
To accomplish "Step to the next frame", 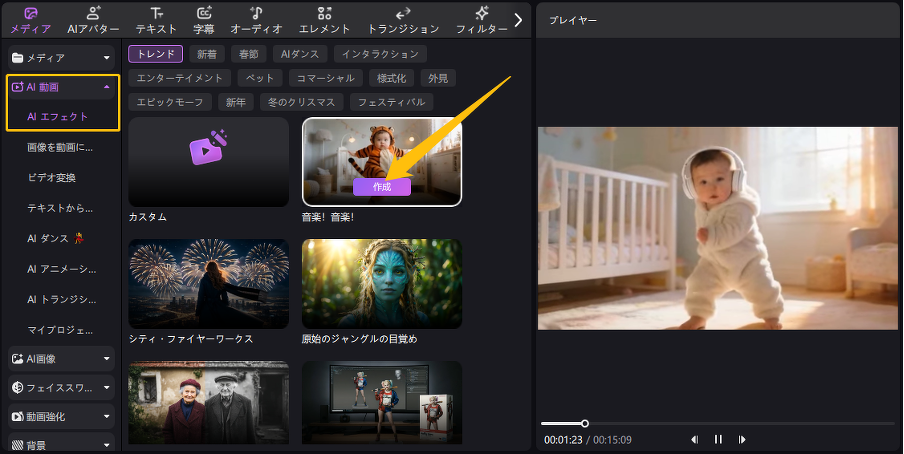I will tap(742, 439).
